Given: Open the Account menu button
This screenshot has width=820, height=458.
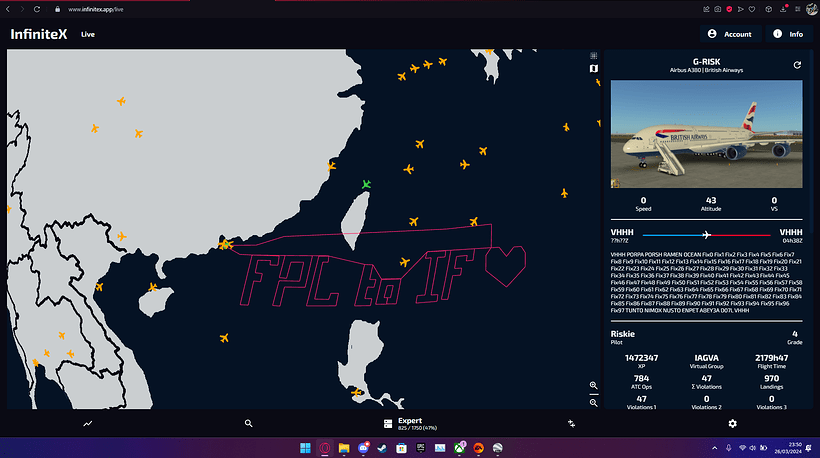Looking at the screenshot, I should coord(730,34).
